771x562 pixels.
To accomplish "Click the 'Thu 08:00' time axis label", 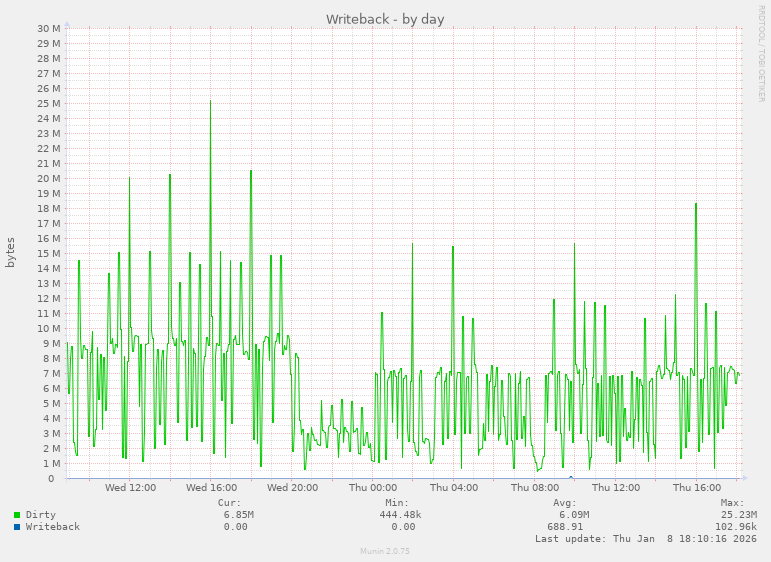I will pyautogui.click(x=535, y=488).
